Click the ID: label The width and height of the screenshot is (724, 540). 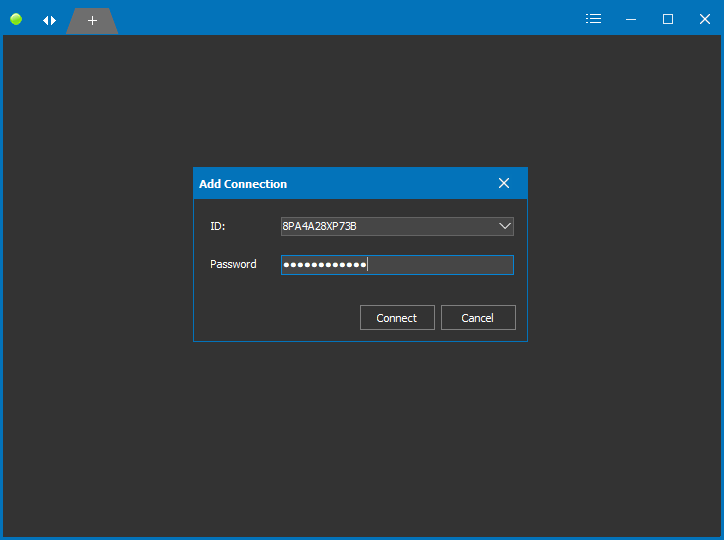point(218,227)
